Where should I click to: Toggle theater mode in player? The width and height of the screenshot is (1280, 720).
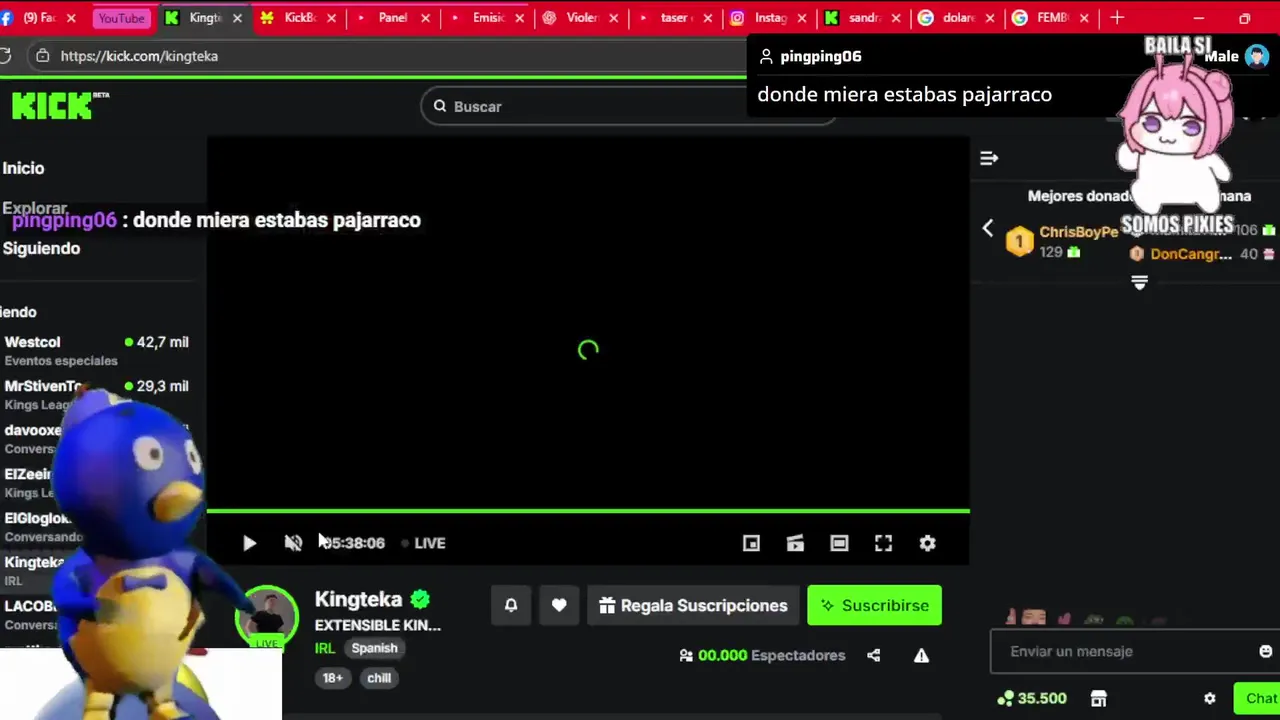point(839,543)
